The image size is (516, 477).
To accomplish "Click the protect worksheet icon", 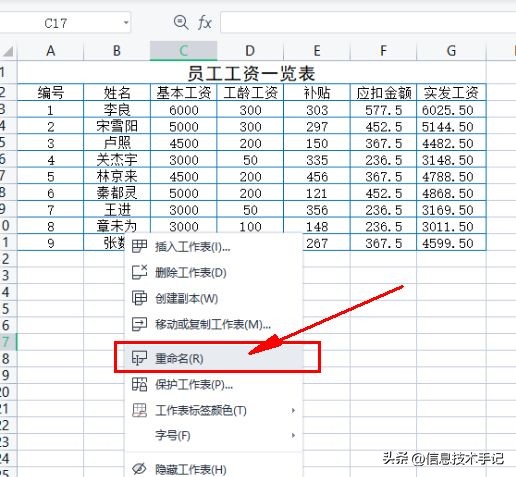I will pos(139,384).
